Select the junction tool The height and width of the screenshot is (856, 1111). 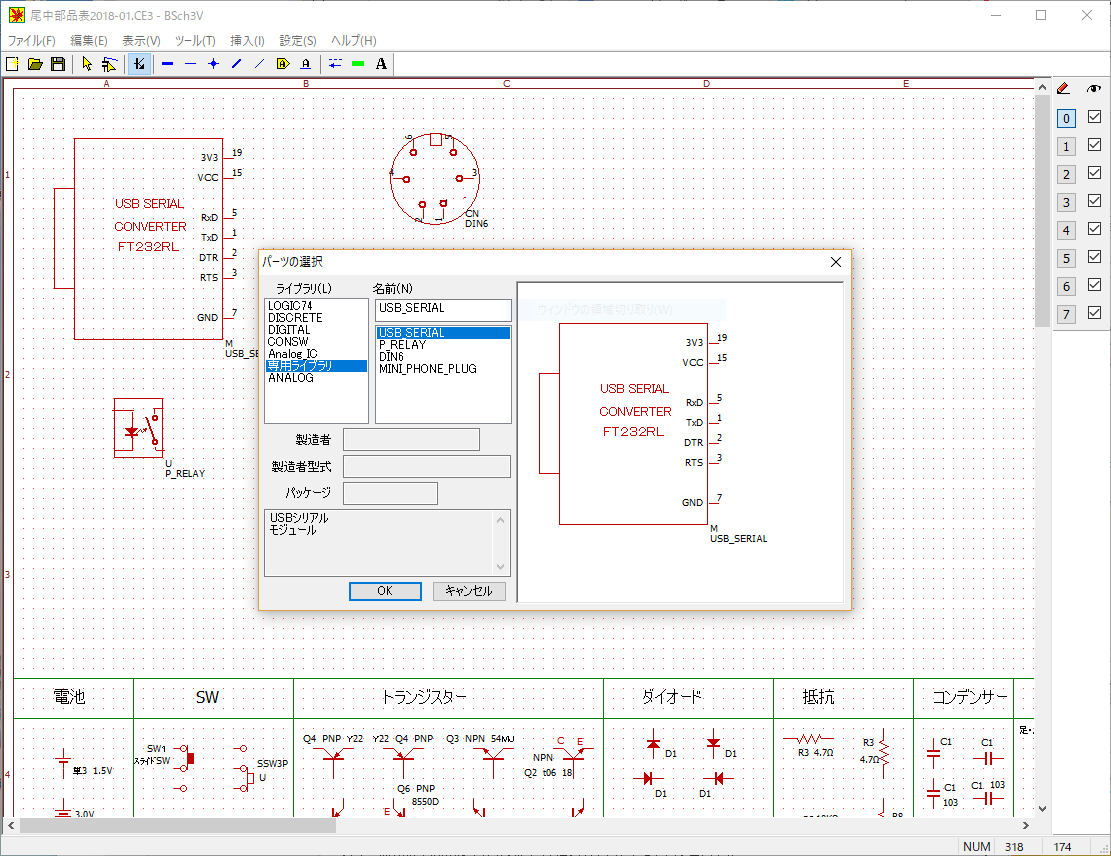[213, 63]
